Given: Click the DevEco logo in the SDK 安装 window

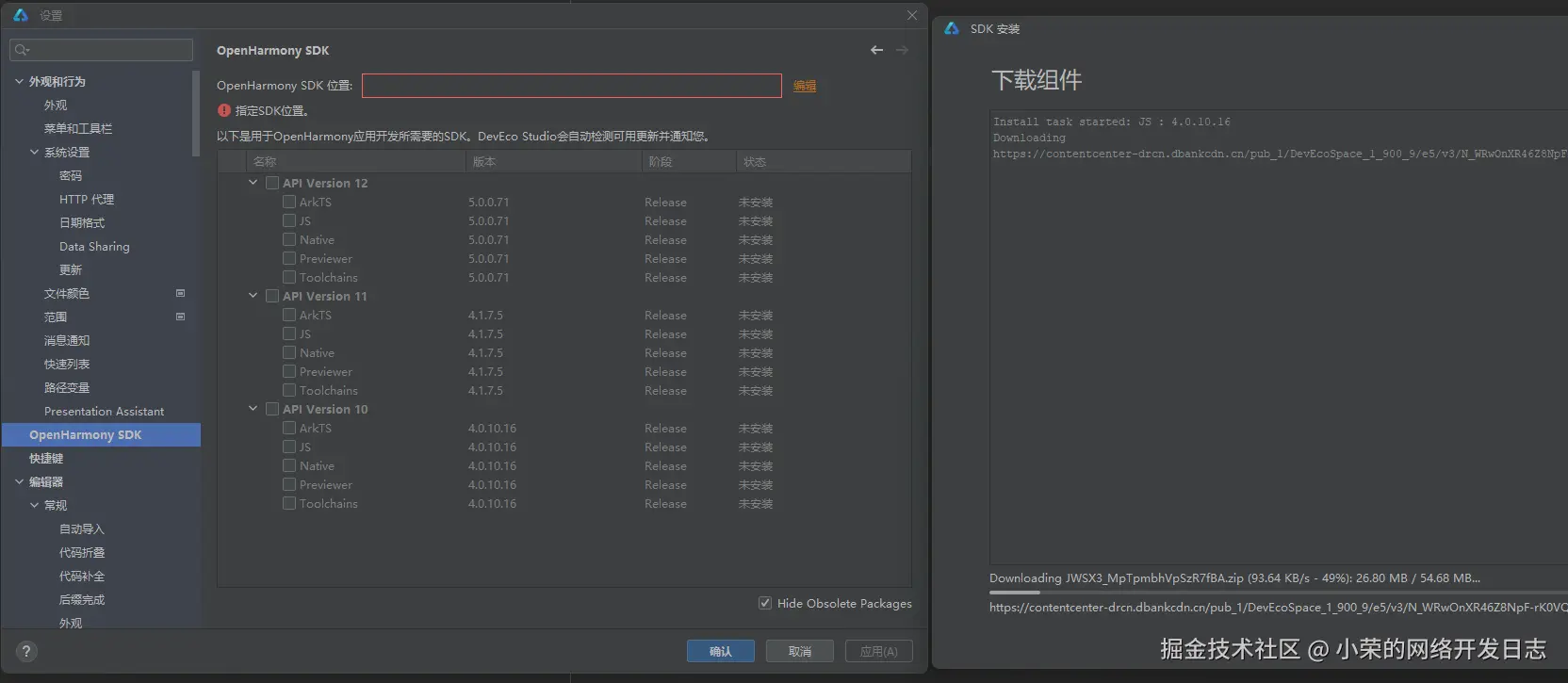Looking at the screenshot, I should click(952, 28).
